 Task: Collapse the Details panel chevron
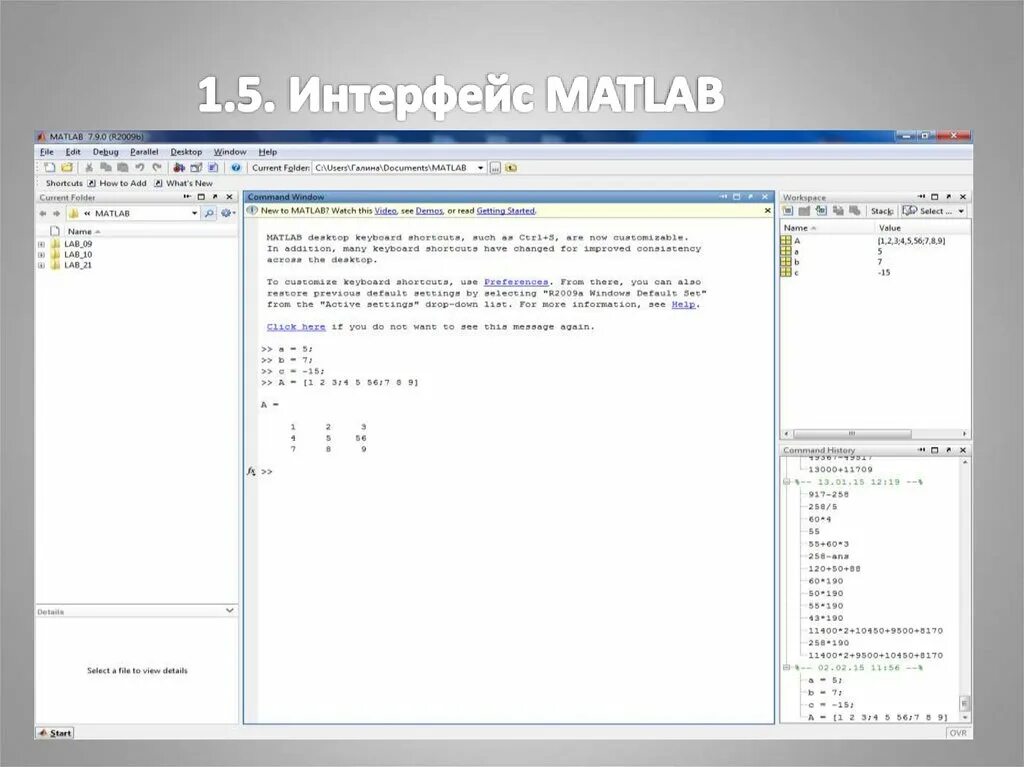click(230, 610)
